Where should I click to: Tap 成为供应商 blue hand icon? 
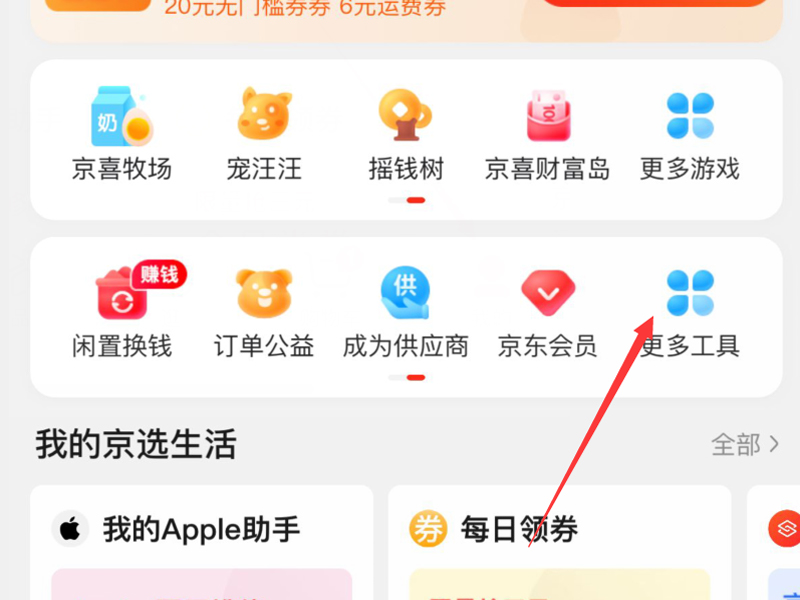(x=406, y=292)
